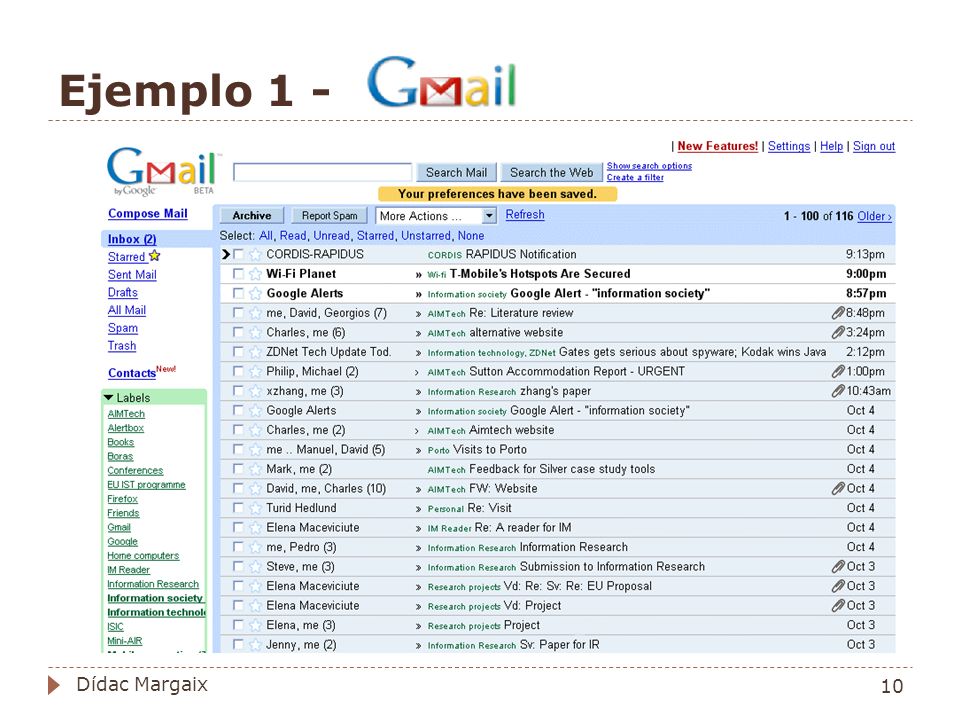The height and width of the screenshot is (720, 960).
Task: Star the Wi-Fi Planet message
Action: pyautogui.click(x=255, y=274)
